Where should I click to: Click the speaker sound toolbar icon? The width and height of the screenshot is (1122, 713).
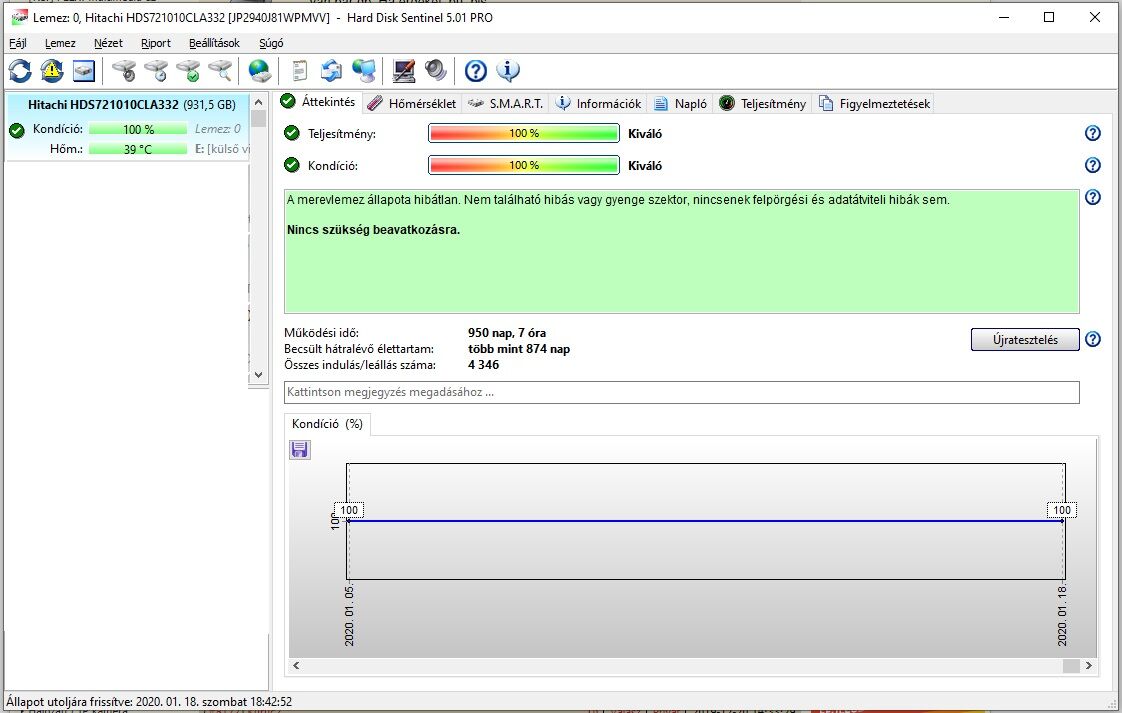click(x=435, y=70)
